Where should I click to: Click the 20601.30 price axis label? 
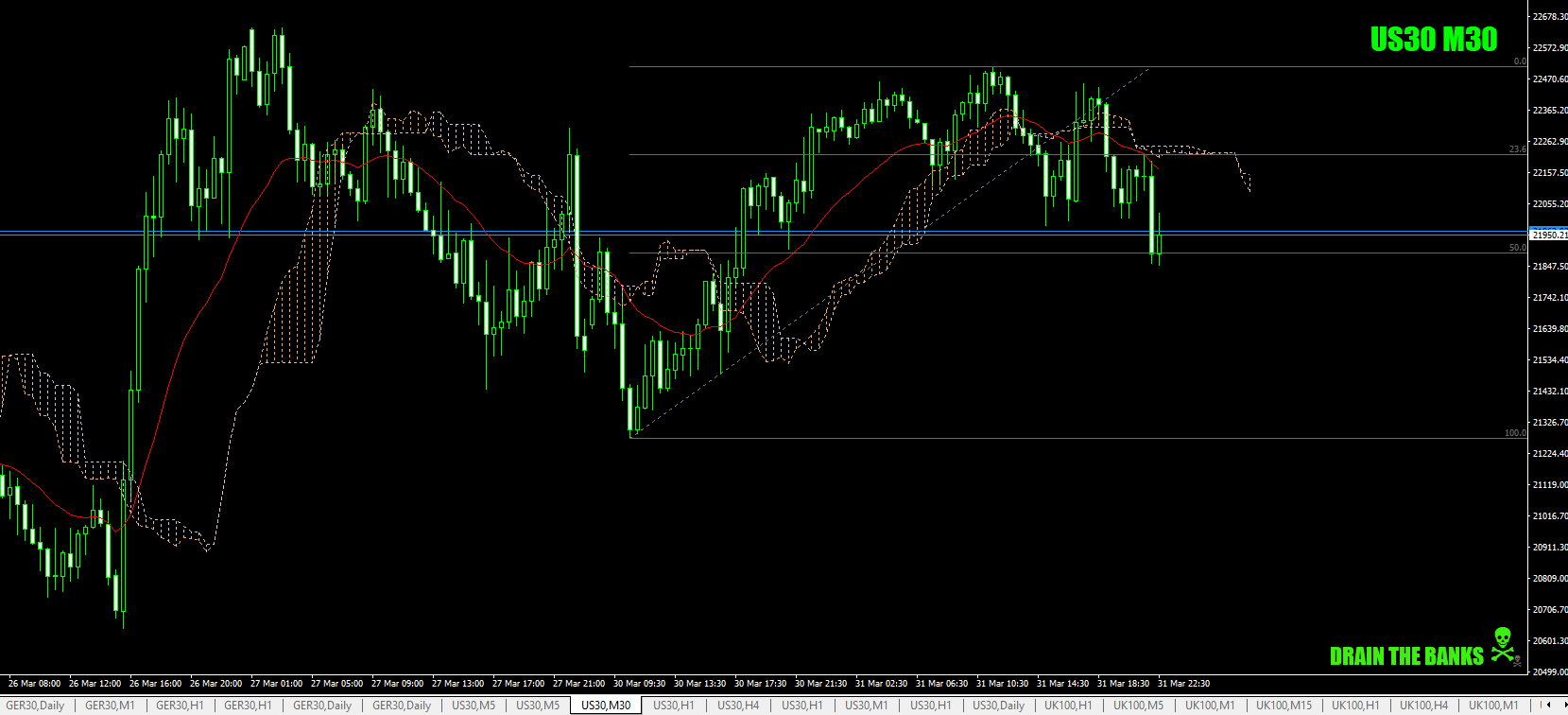click(x=1550, y=641)
